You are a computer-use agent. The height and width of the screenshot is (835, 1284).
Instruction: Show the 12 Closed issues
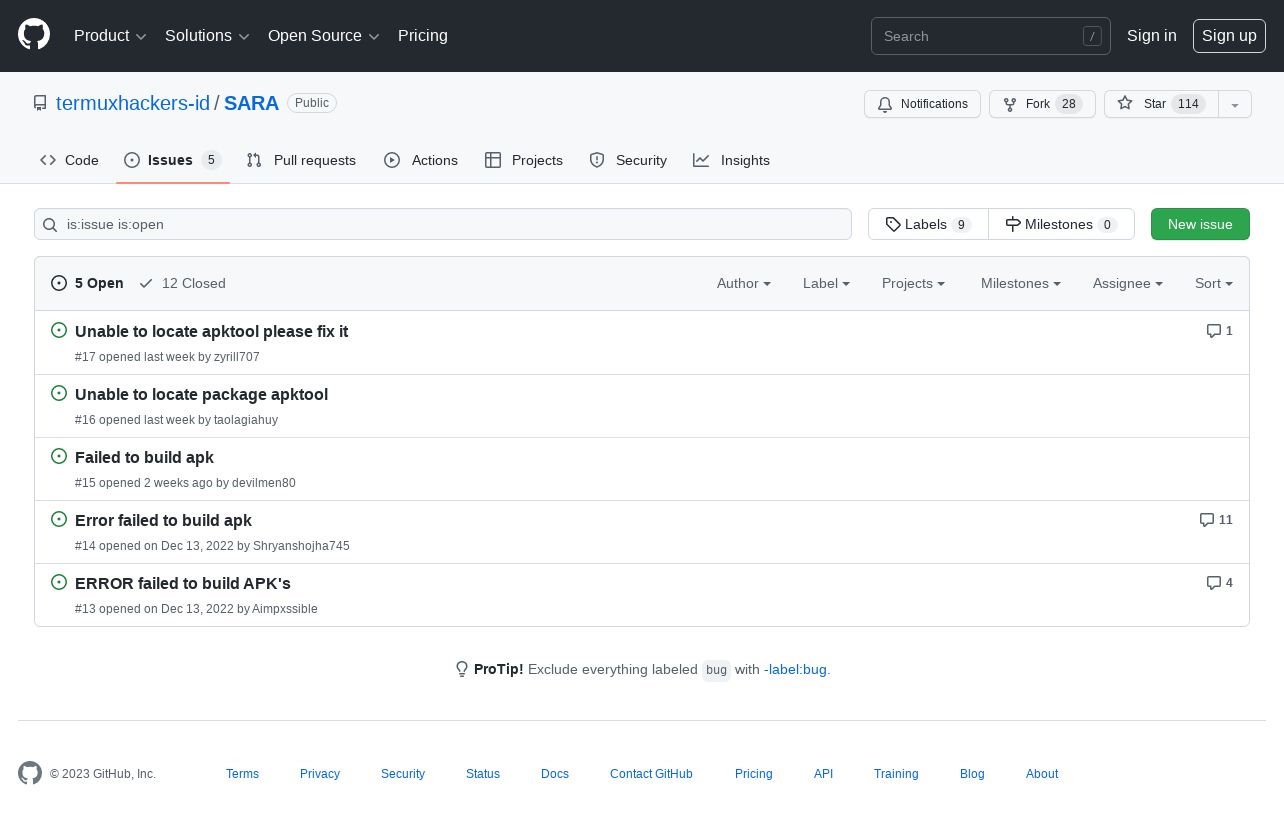[x=182, y=283]
